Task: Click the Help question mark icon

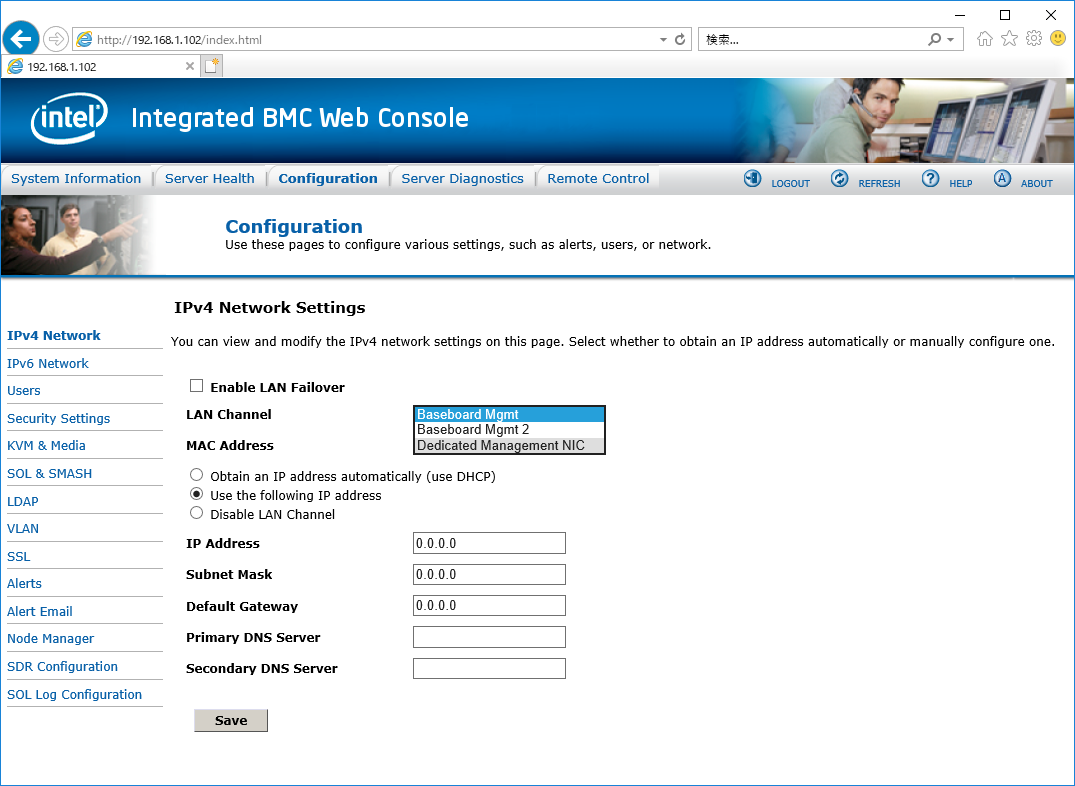Action: point(930,179)
